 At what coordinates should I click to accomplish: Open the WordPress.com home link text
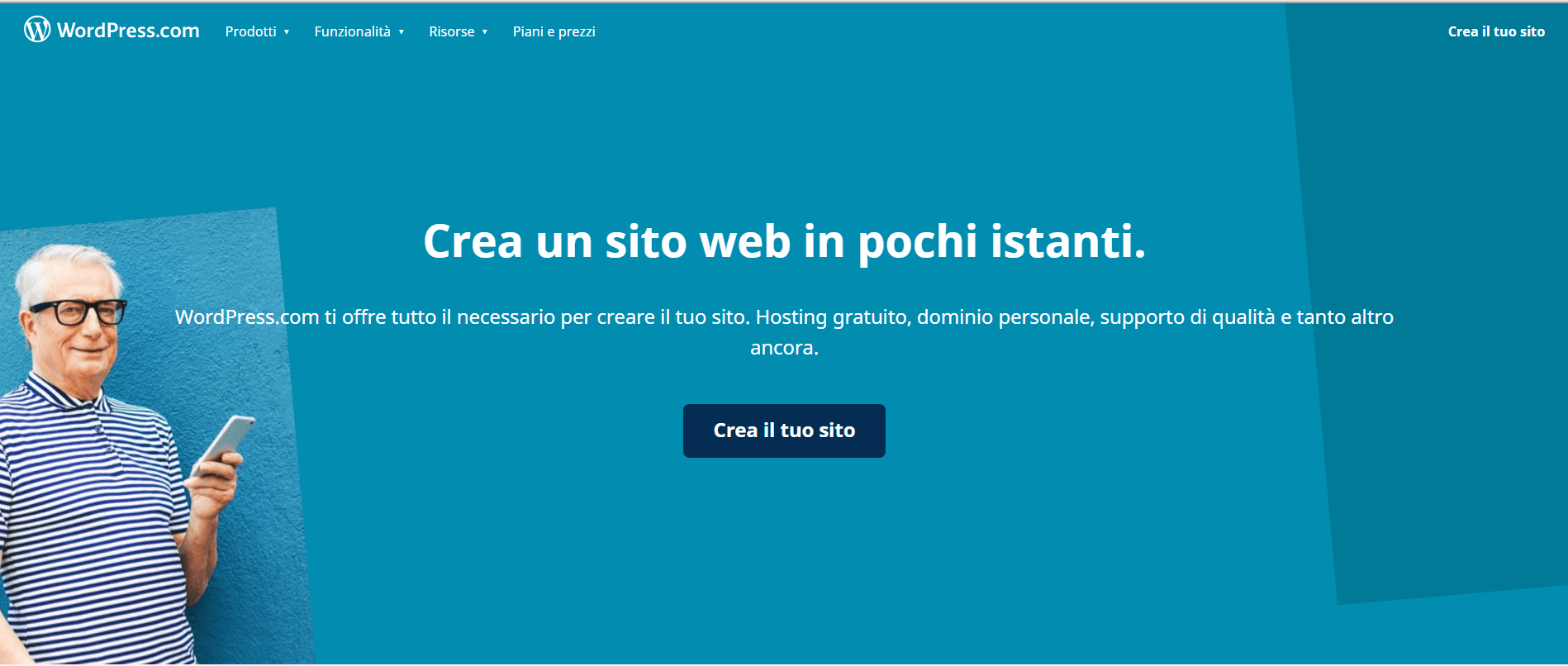pyautogui.click(x=128, y=31)
